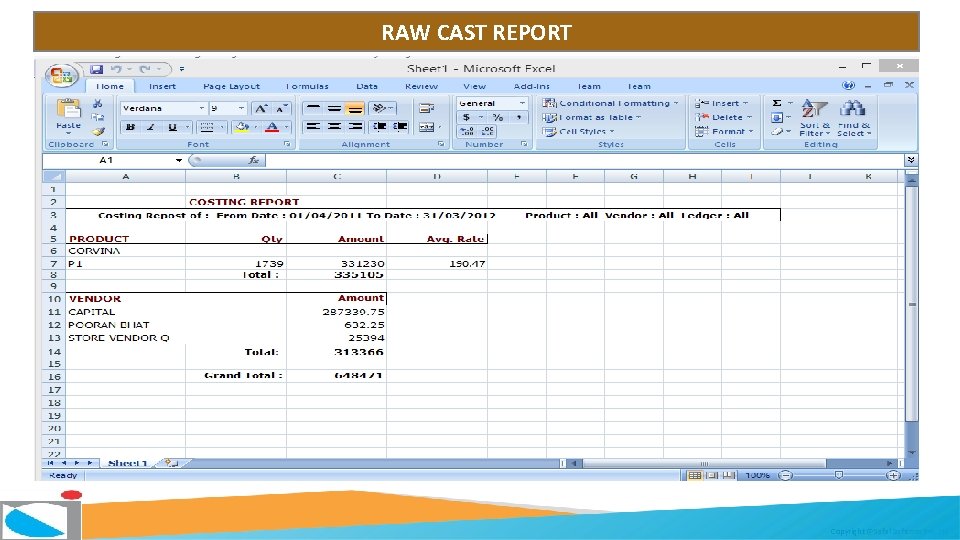Toggle Bold formatting
The image size is (960, 540).
click(130, 127)
